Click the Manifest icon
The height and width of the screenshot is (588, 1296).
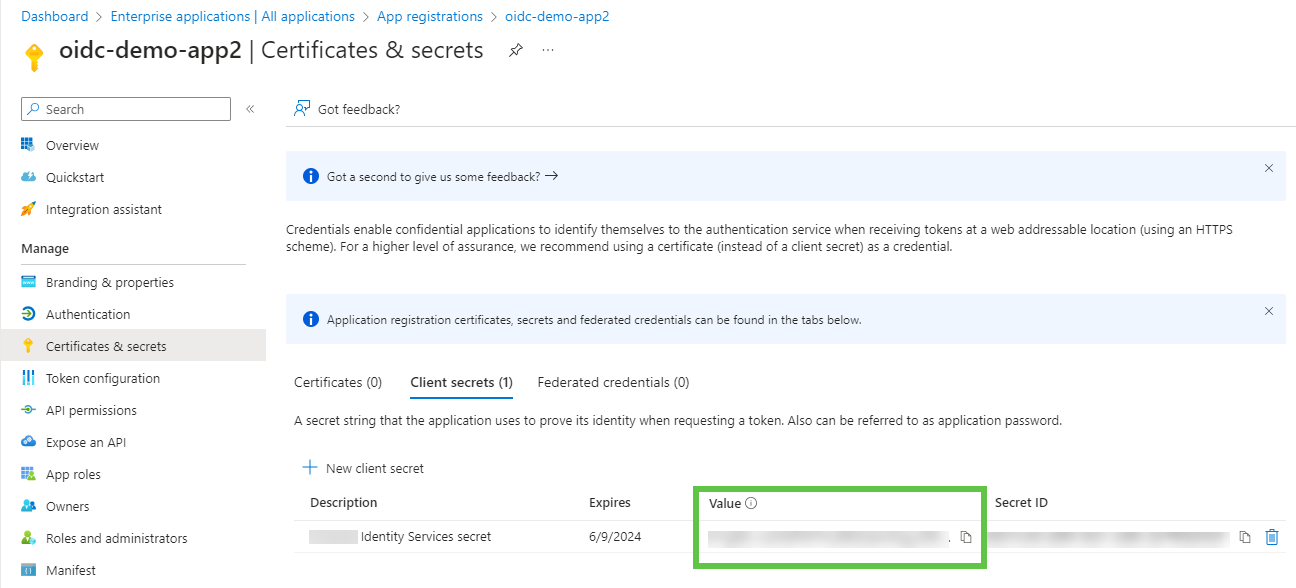pos(28,570)
